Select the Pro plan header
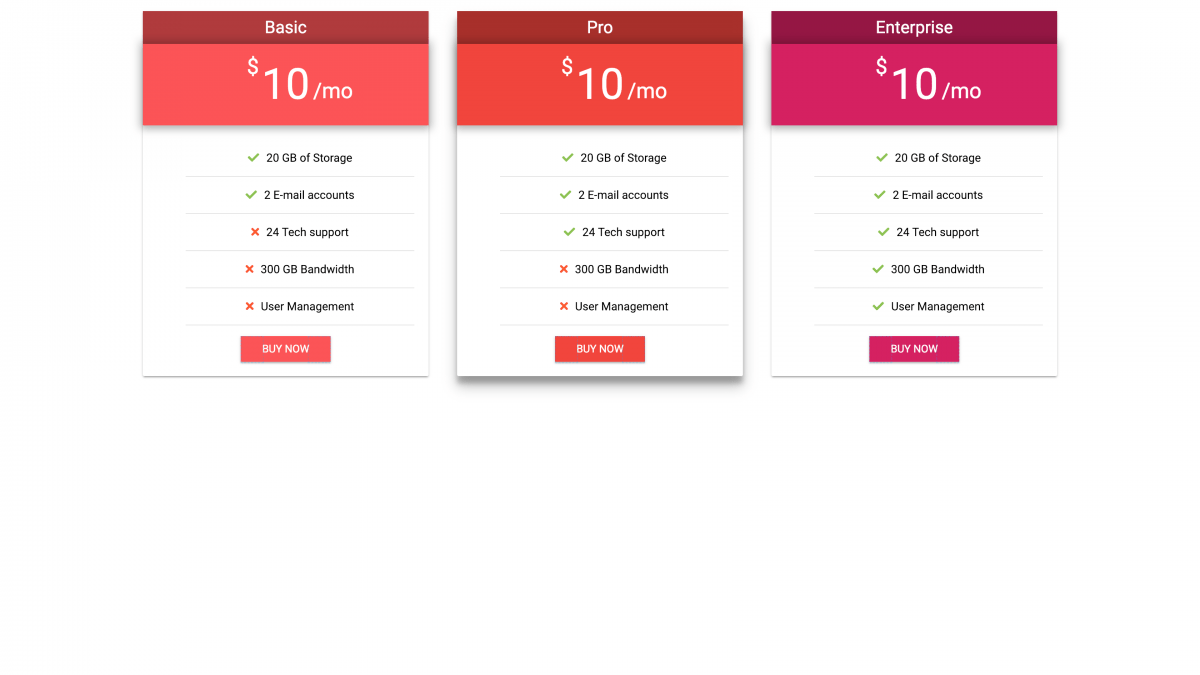Screen dimensions: 1200x675 pos(599,27)
